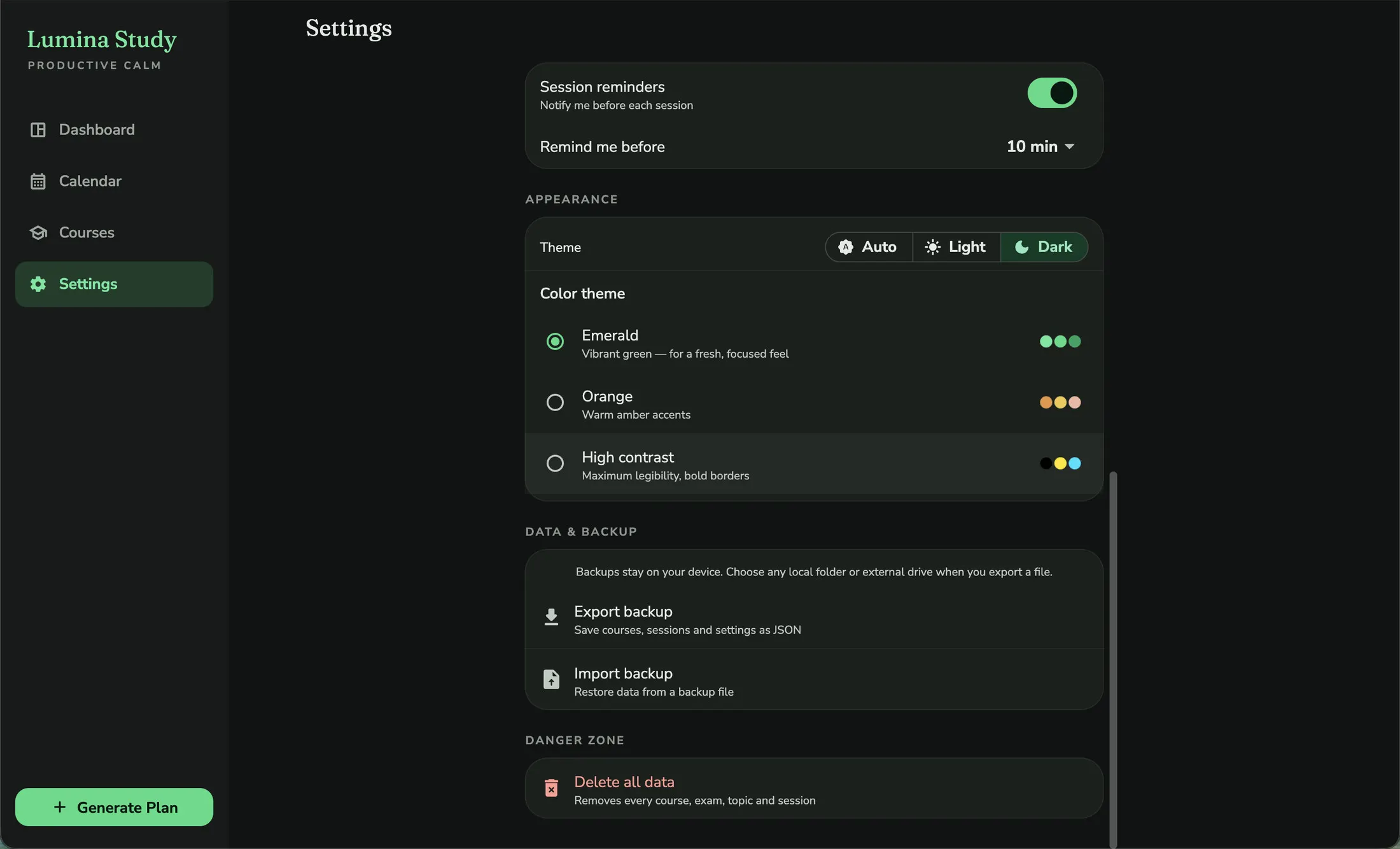
Task: Select the Settings sidebar item
Action: pyautogui.click(x=115, y=284)
